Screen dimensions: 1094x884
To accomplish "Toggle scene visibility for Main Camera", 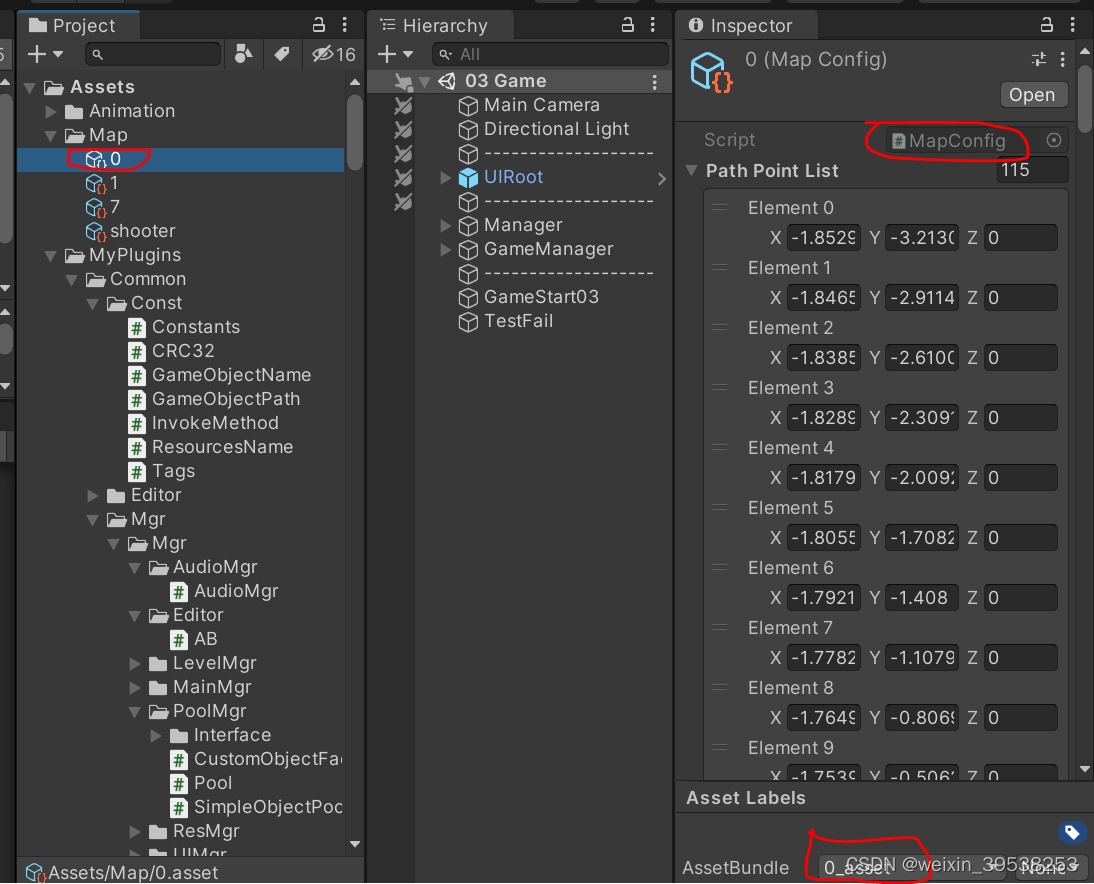I will (x=403, y=105).
